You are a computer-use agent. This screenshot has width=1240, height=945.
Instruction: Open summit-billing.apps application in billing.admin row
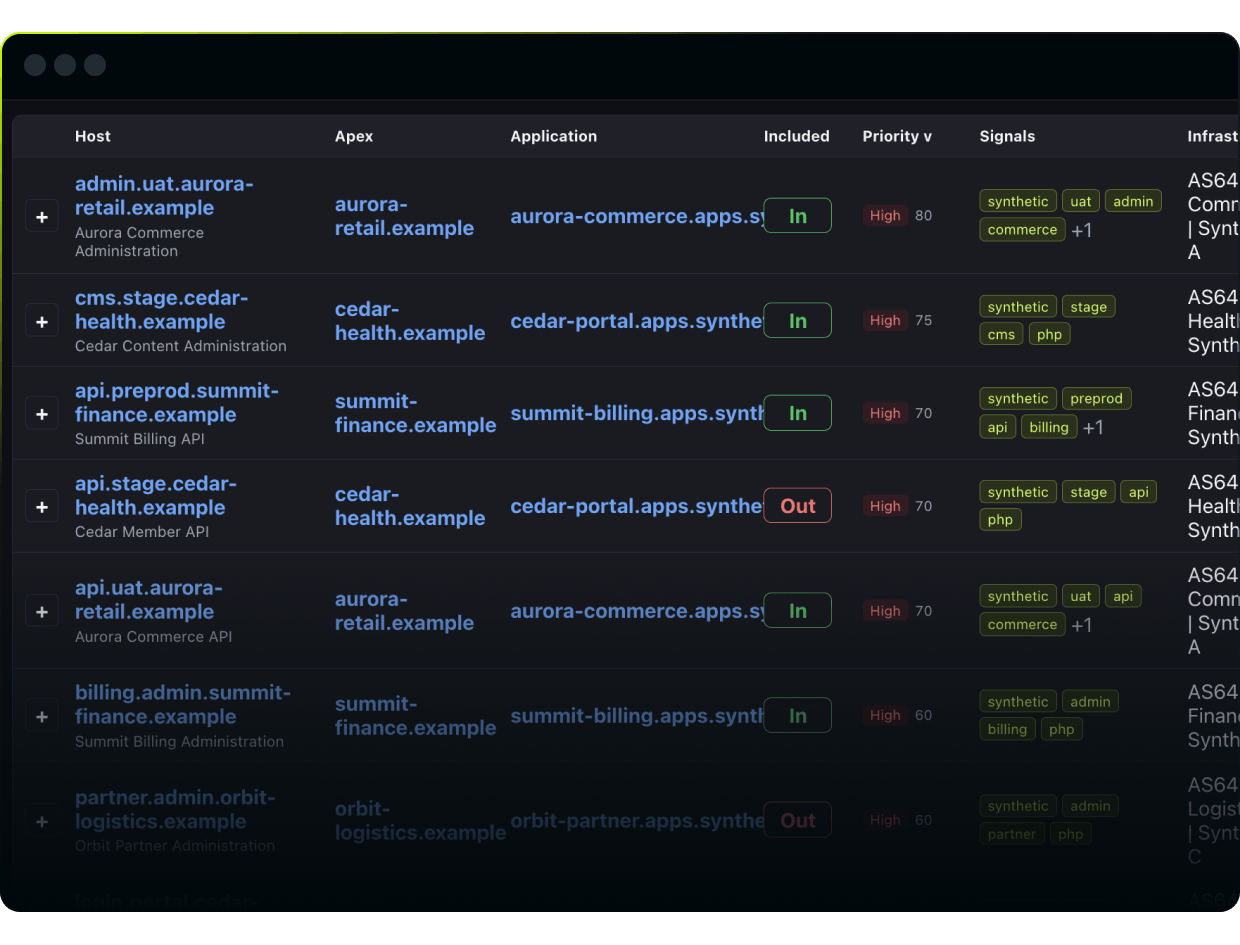coord(637,716)
